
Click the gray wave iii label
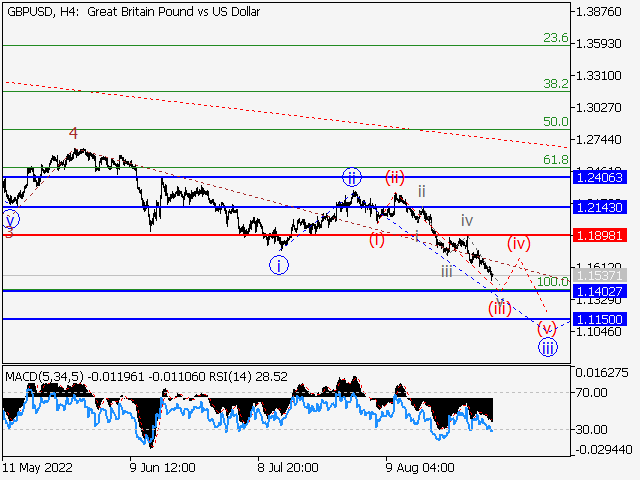point(447,271)
